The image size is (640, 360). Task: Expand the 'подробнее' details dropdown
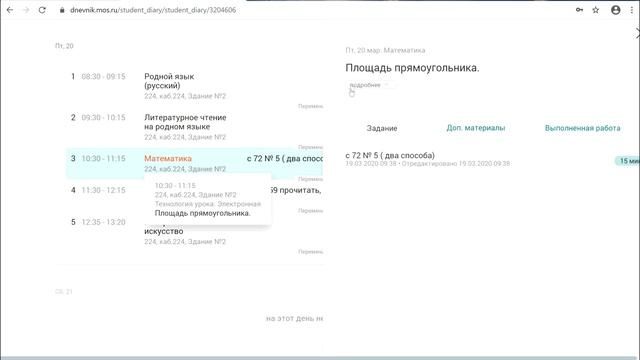coord(371,85)
